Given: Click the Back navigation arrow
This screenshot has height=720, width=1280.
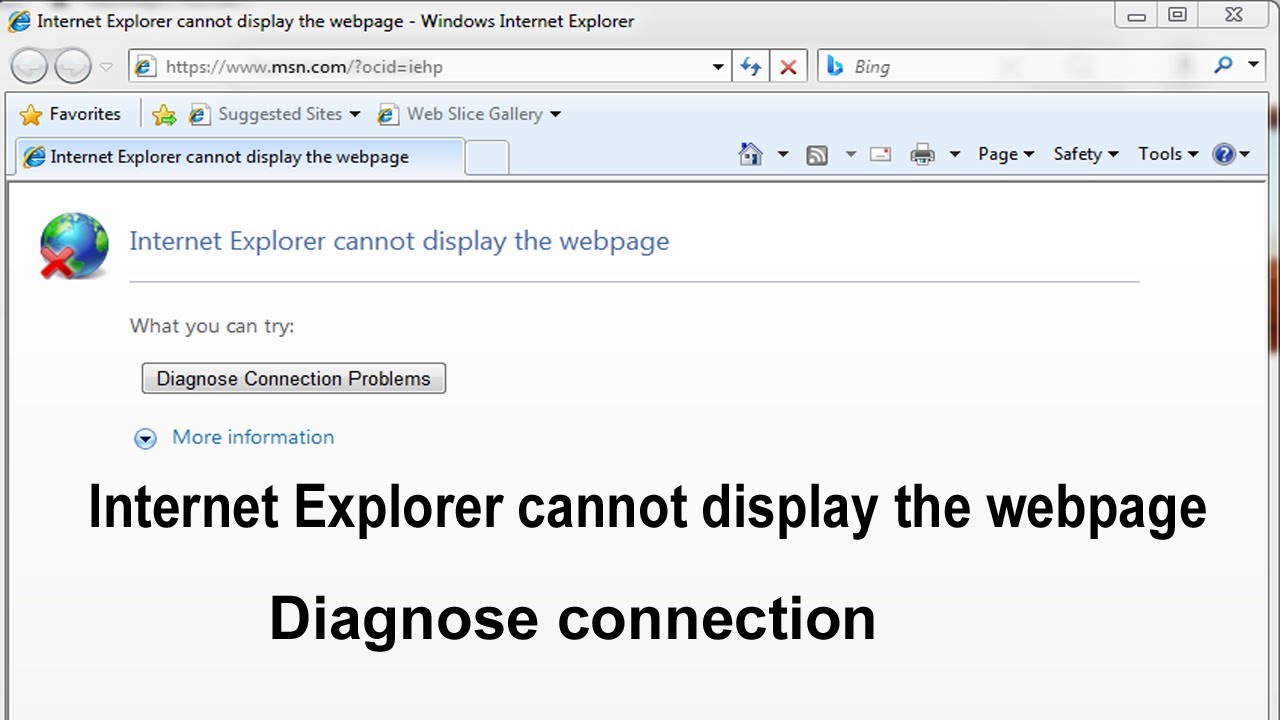Looking at the screenshot, I should pos(29,67).
